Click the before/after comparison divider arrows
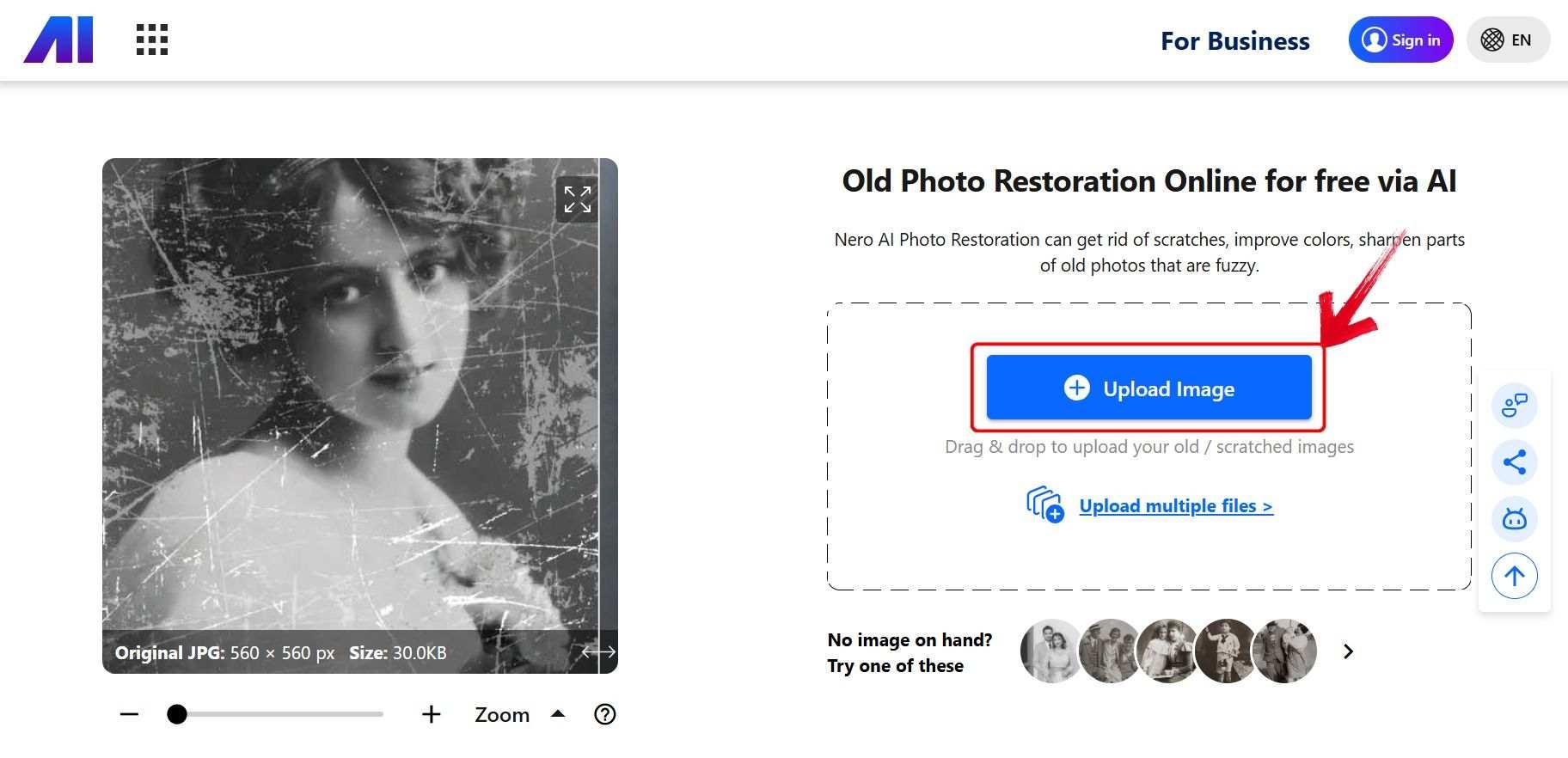This screenshot has height=758, width=1568. coord(598,652)
